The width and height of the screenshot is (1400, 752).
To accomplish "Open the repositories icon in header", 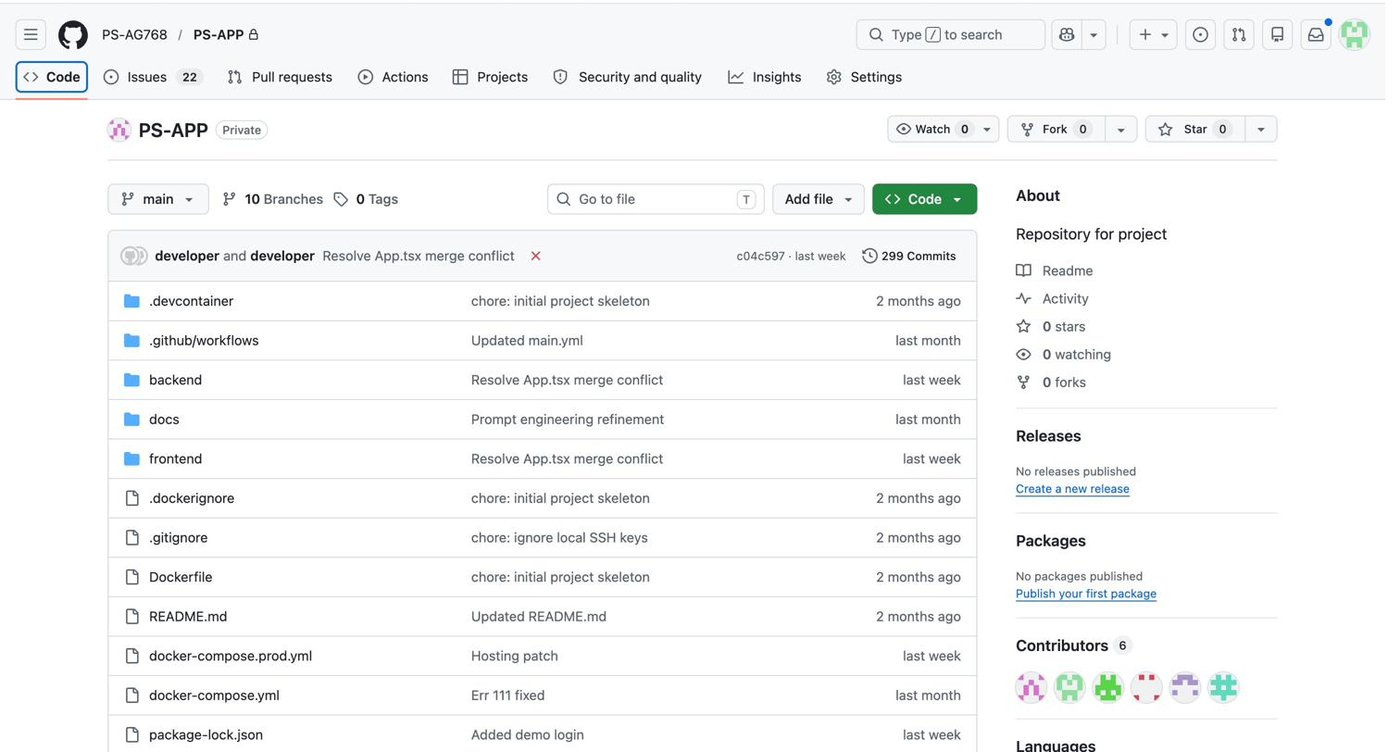I will 1277,35.
